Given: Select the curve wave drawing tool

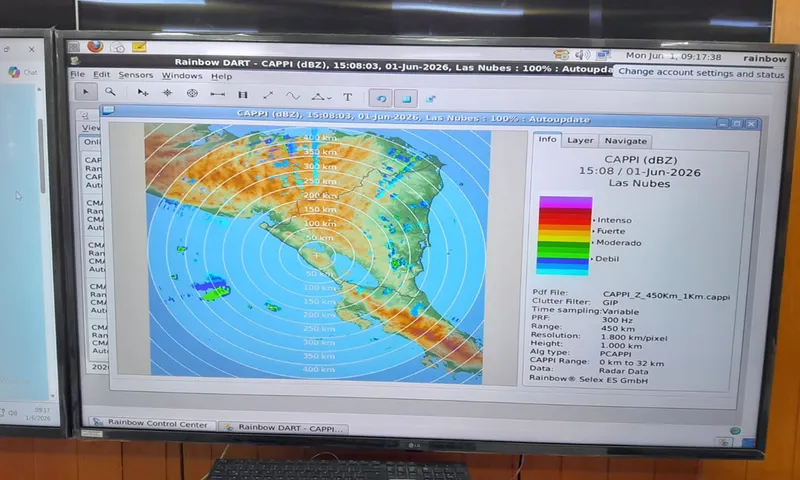Looking at the screenshot, I should click(293, 96).
